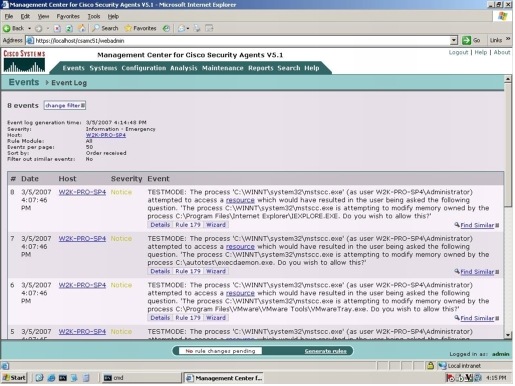This screenshot has width=515, height=386.
Task: Click the Windows Start button
Action: (x=14, y=378)
